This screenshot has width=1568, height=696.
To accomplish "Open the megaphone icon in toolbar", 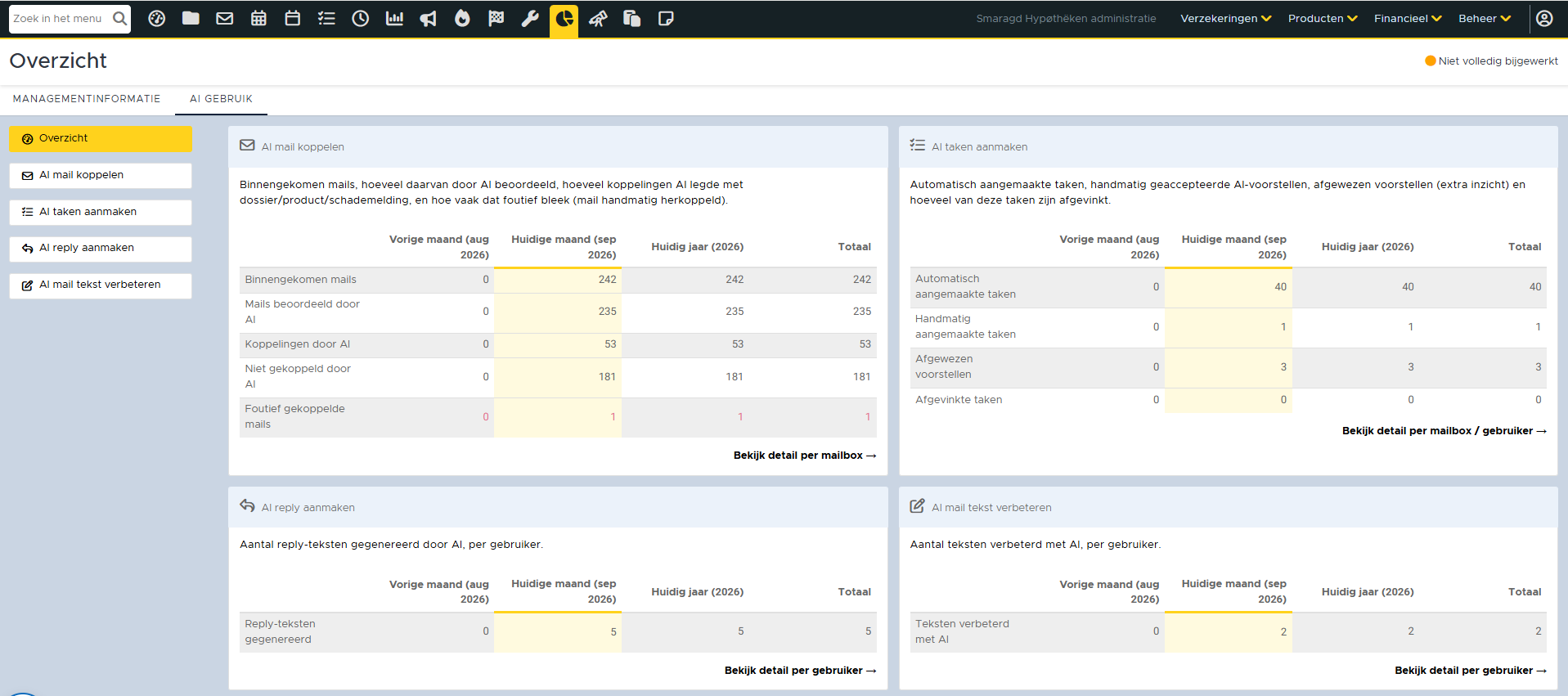I will (429, 19).
